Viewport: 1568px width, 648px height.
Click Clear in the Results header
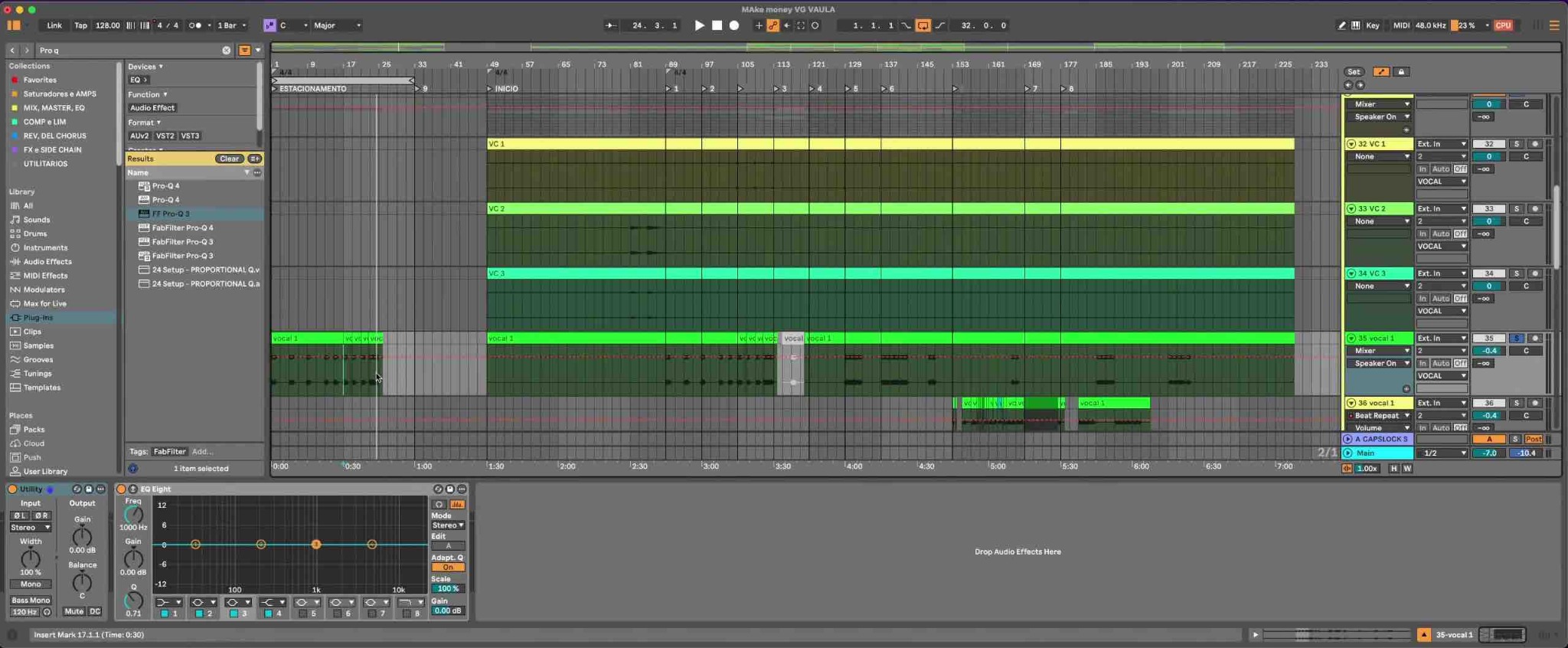click(x=229, y=159)
